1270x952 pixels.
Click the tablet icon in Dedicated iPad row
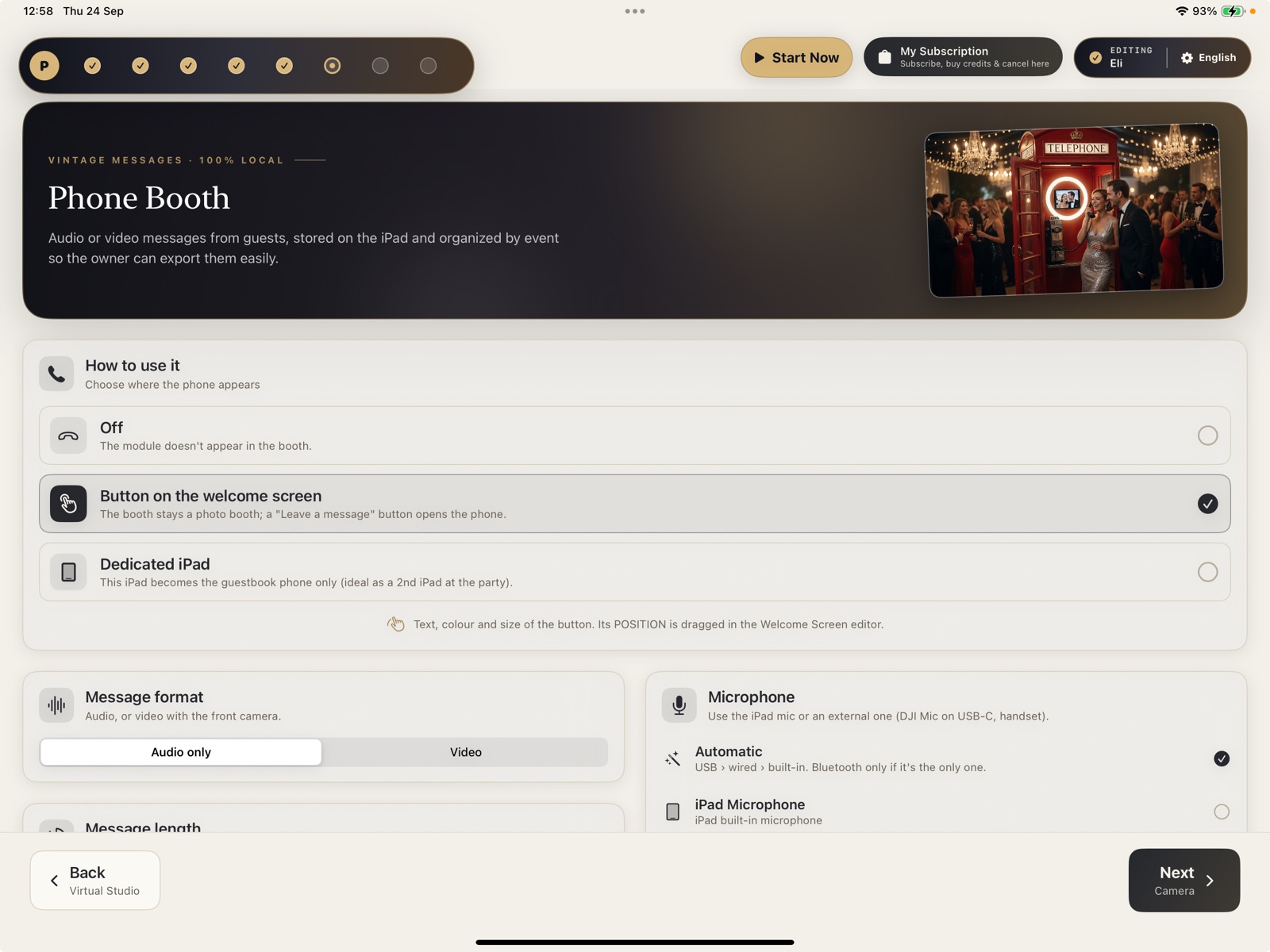68,572
